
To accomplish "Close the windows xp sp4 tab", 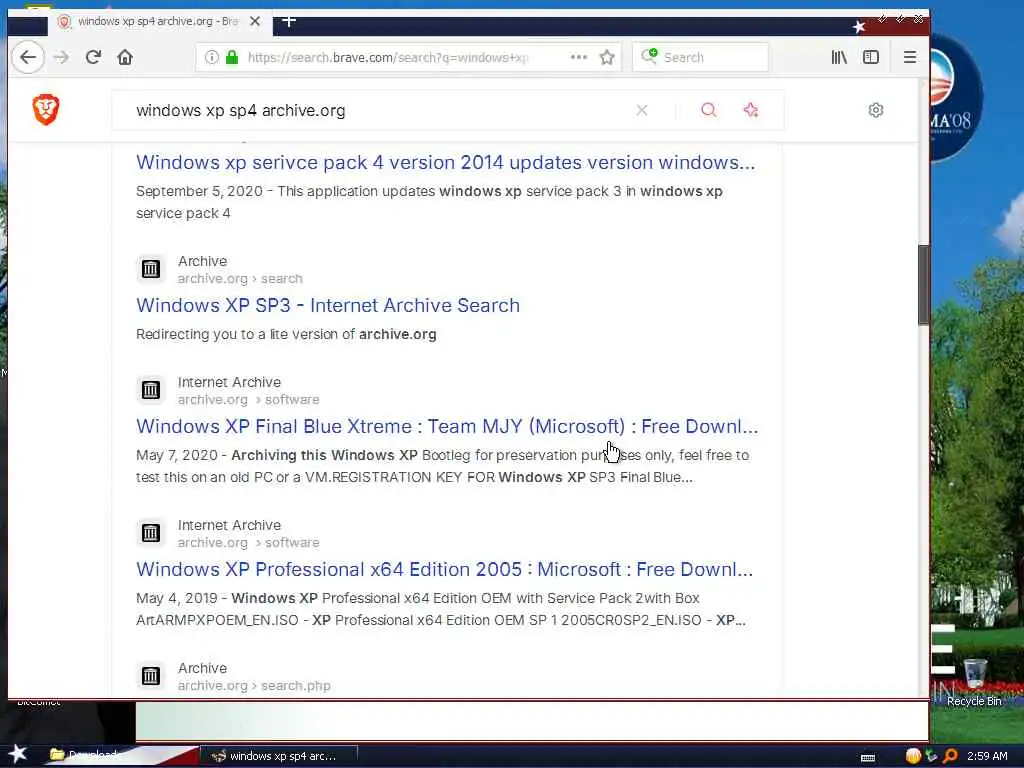I will point(255,22).
